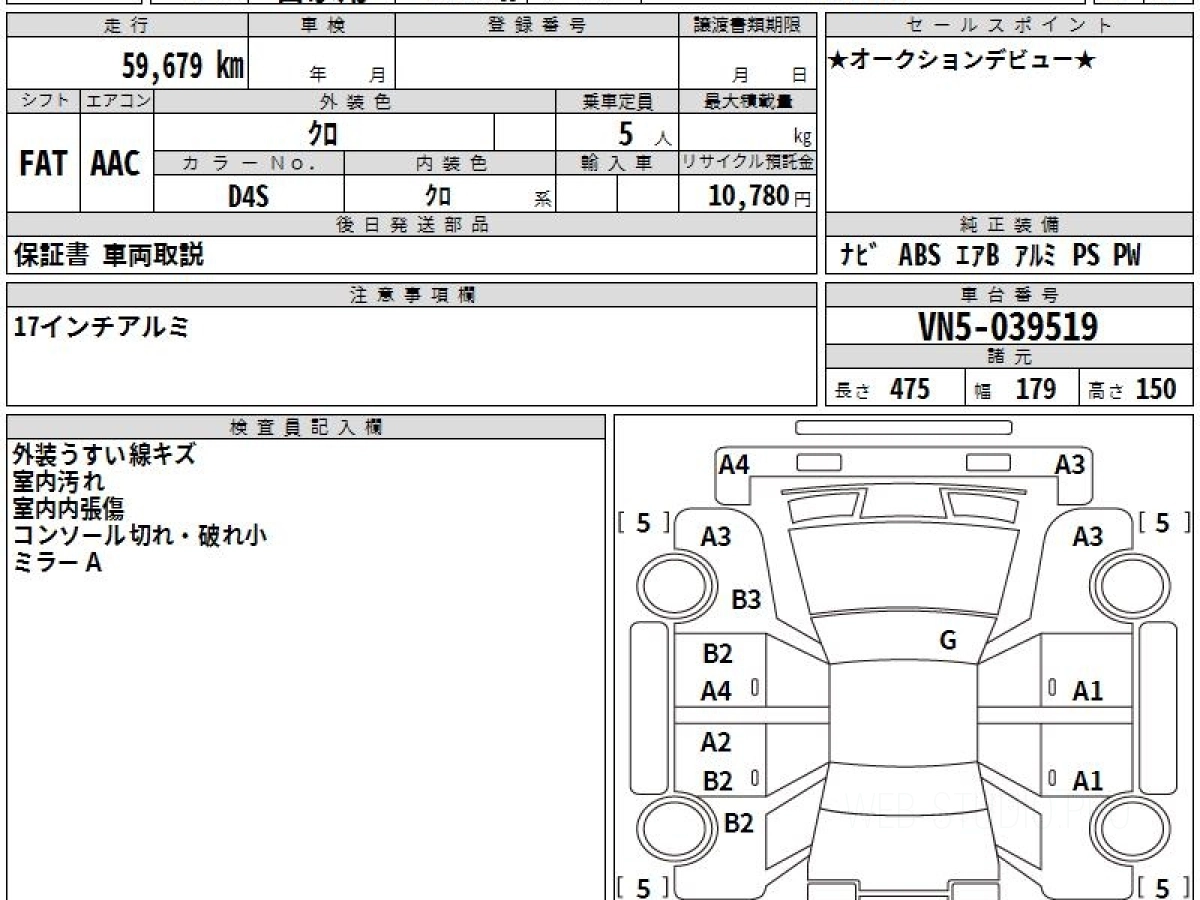Select the 乗車定員 header

pos(617,101)
